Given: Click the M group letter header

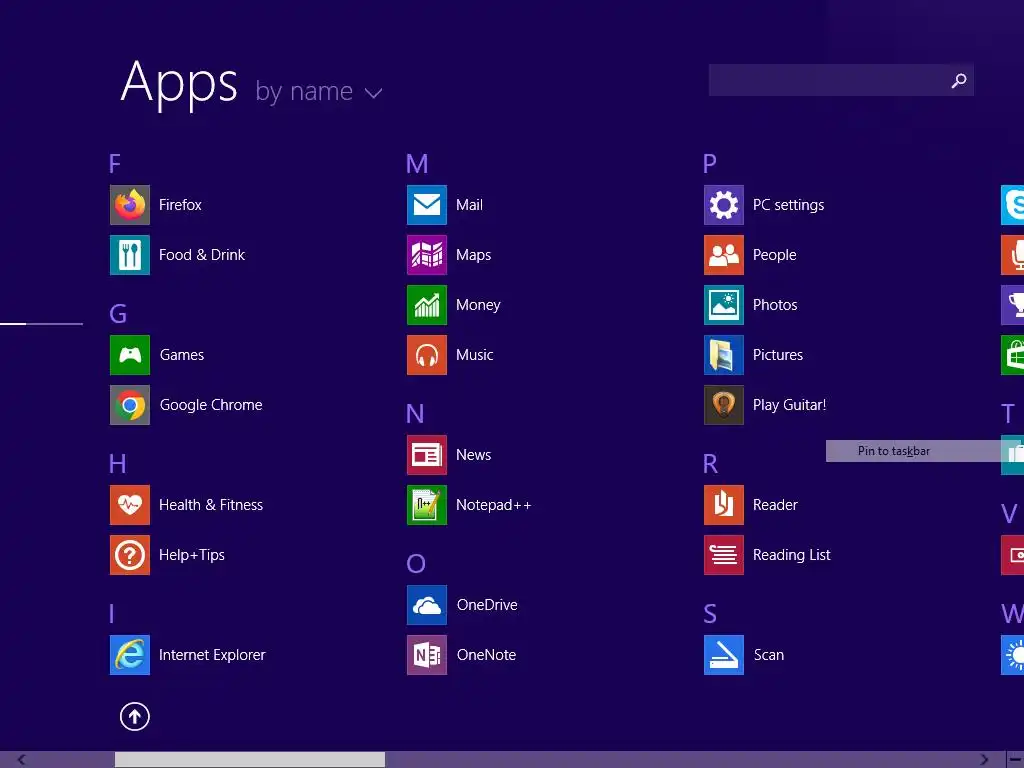Looking at the screenshot, I should click(x=417, y=163).
